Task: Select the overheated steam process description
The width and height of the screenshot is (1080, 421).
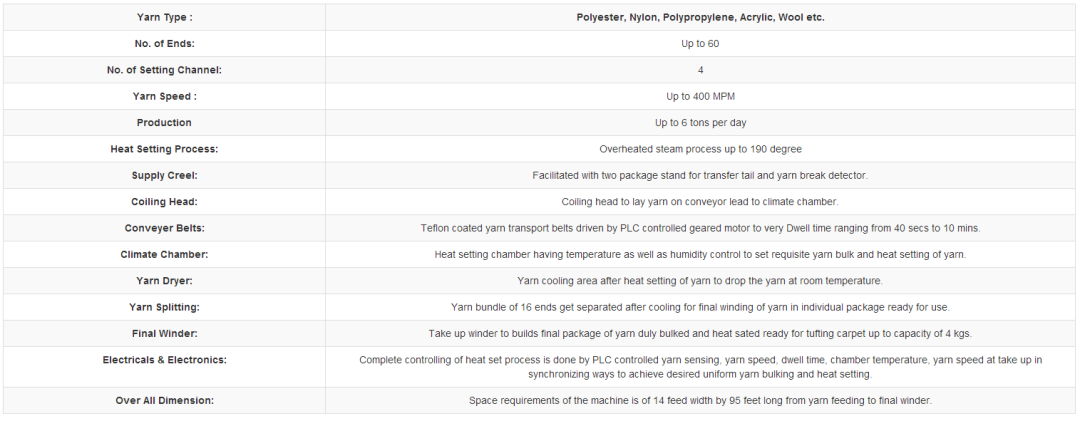Action: [x=700, y=149]
